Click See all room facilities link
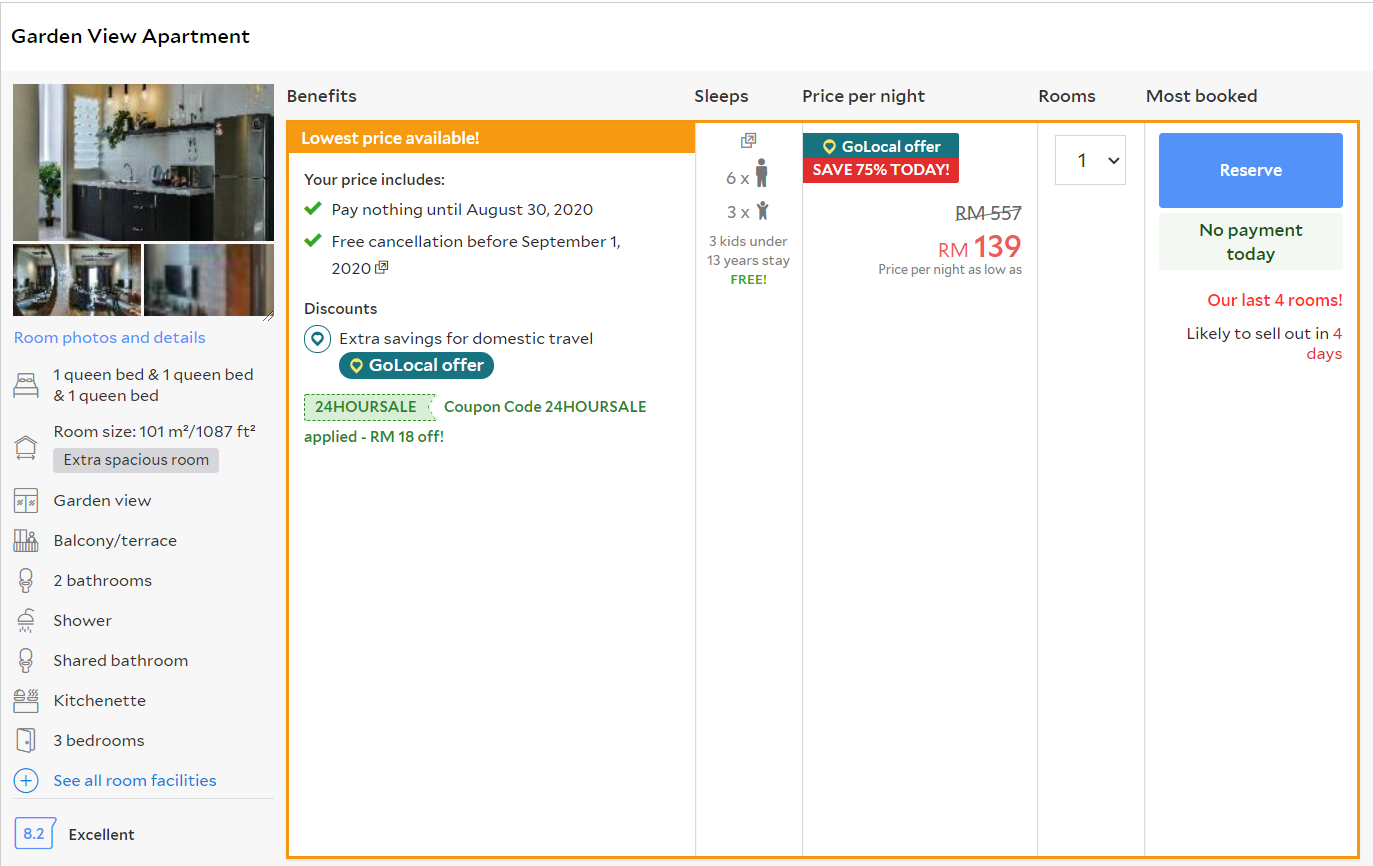This screenshot has width=1373, height=866. coord(135,781)
